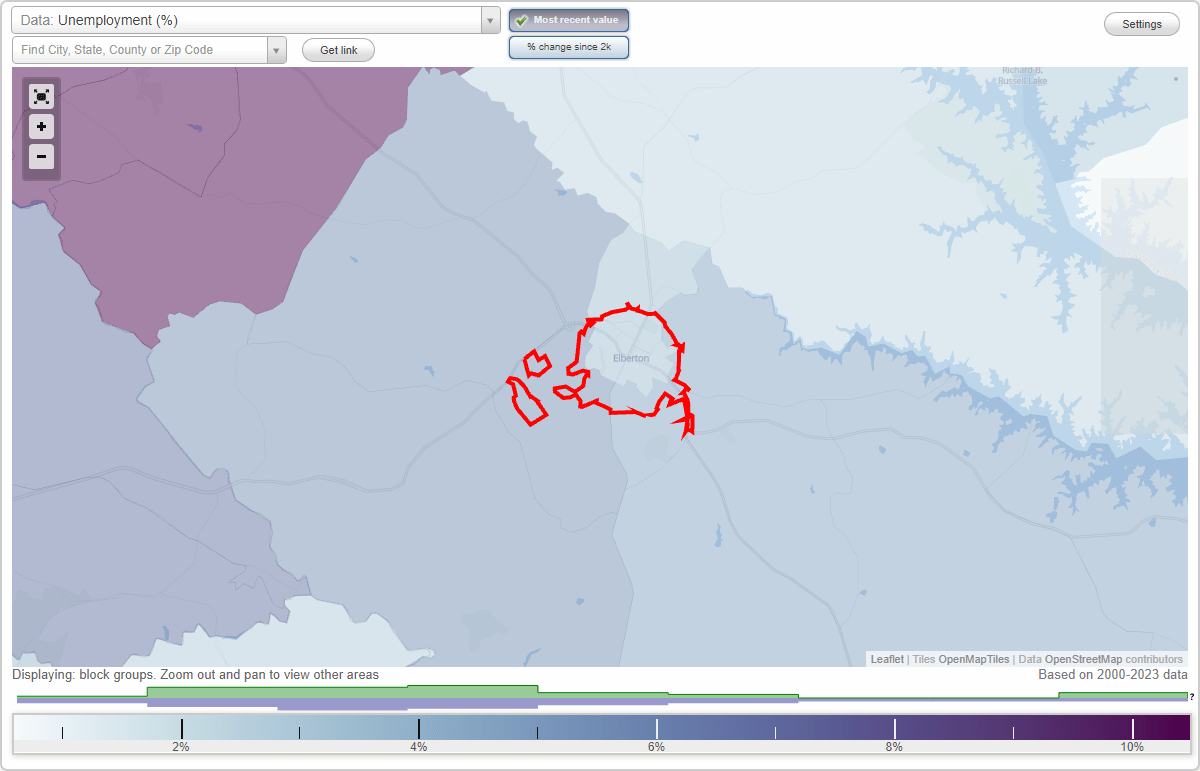The width and height of the screenshot is (1200, 771).
Task: Click the question mark beside the histogram
Action: pyautogui.click(x=1192, y=697)
